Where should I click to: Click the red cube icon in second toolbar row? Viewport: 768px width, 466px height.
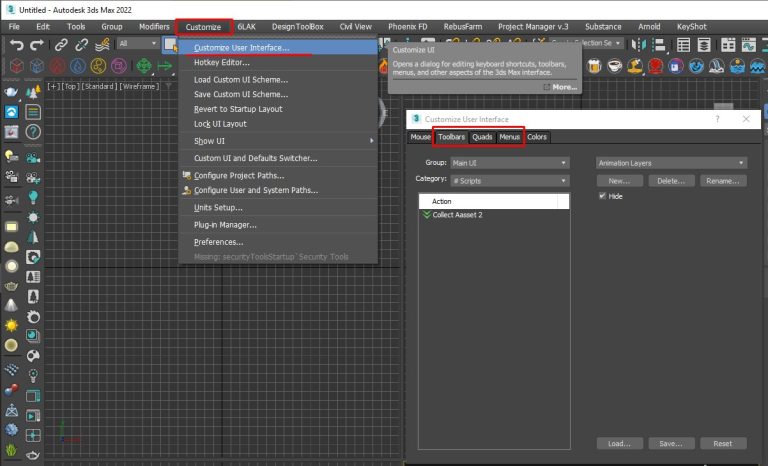pos(17,66)
